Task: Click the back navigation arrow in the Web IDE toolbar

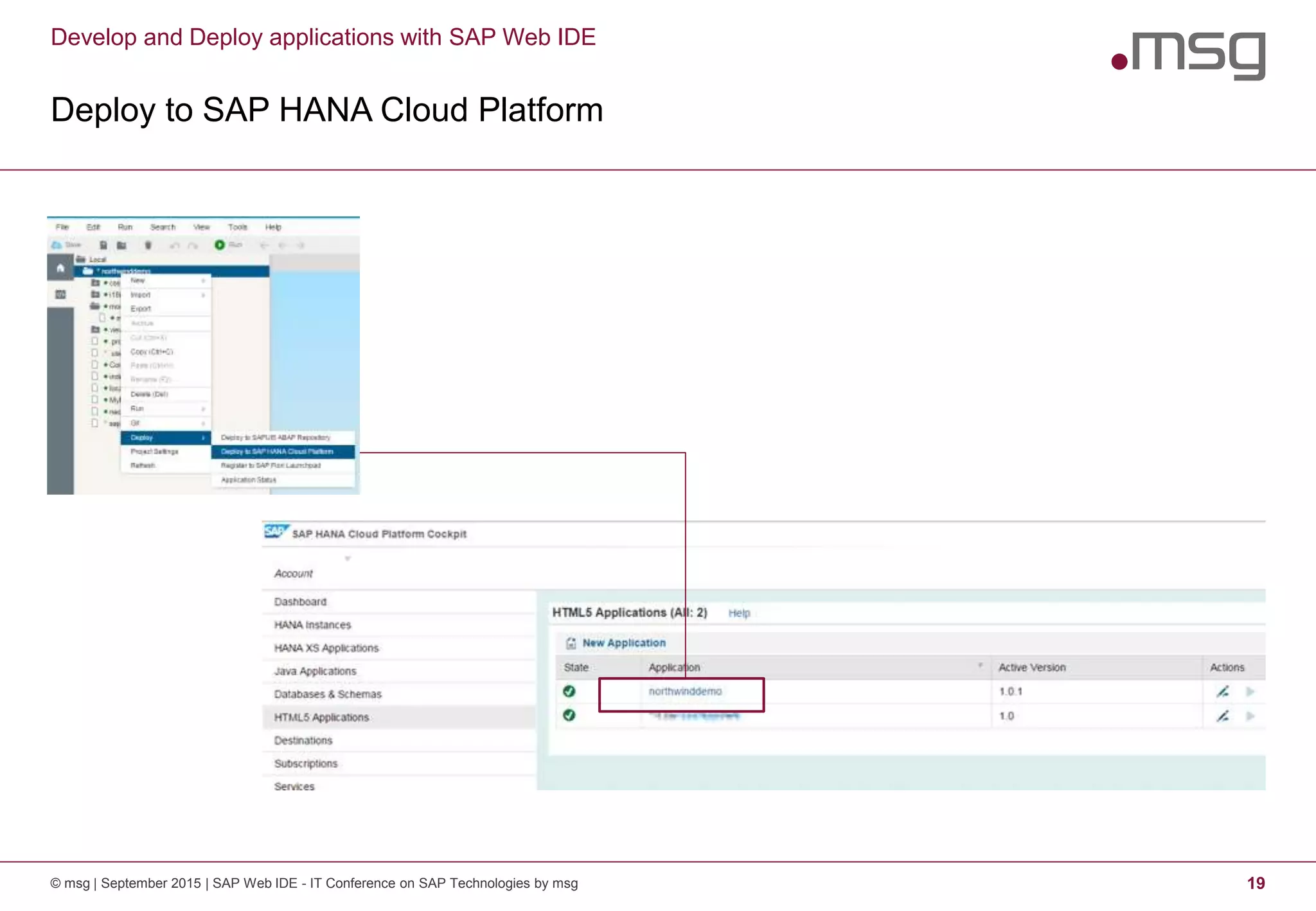Action: pyautogui.click(x=264, y=245)
